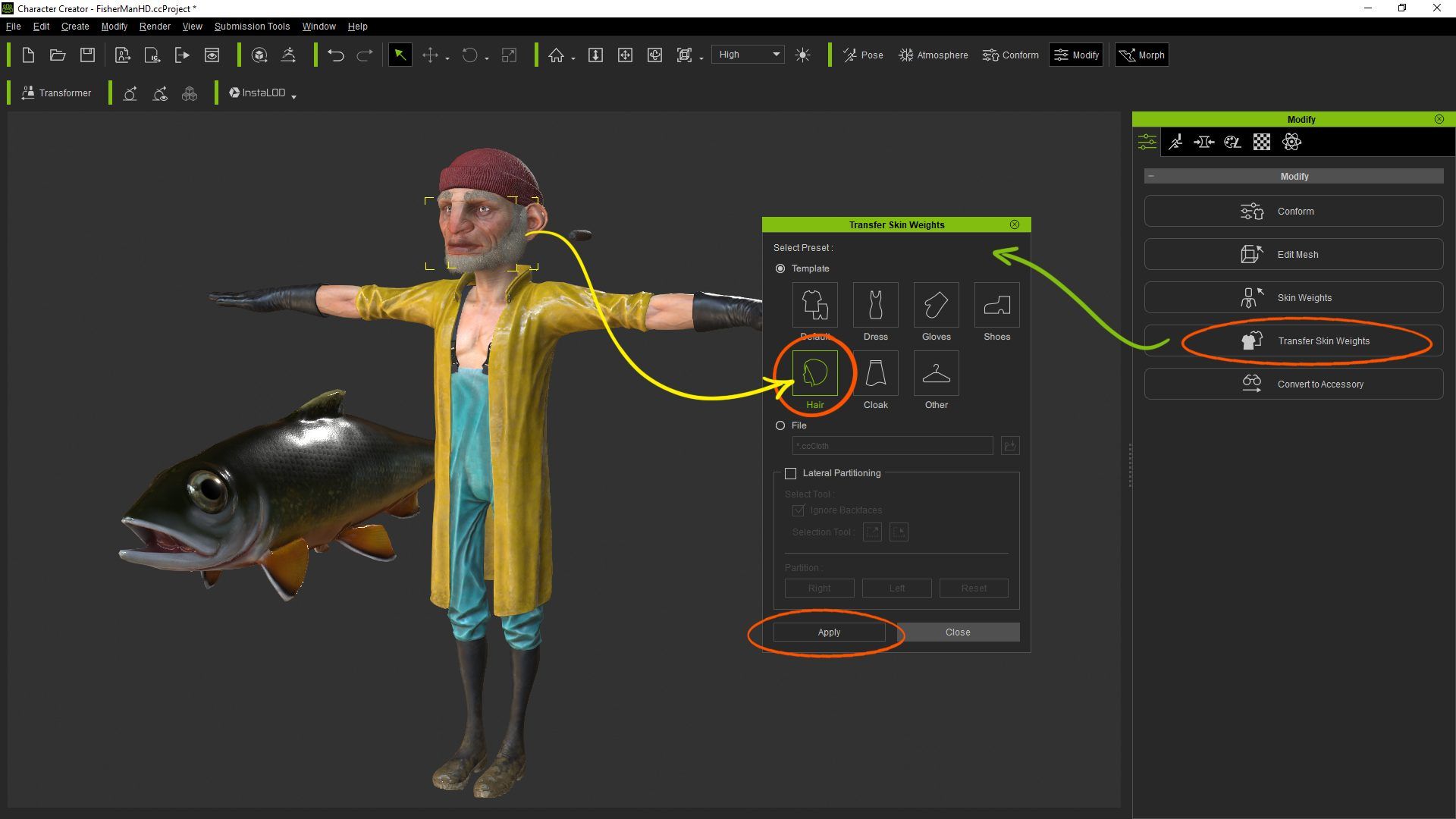Screen dimensions: 1456x819
Task: Click the Transfer Skin Weights button
Action: pos(1294,340)
